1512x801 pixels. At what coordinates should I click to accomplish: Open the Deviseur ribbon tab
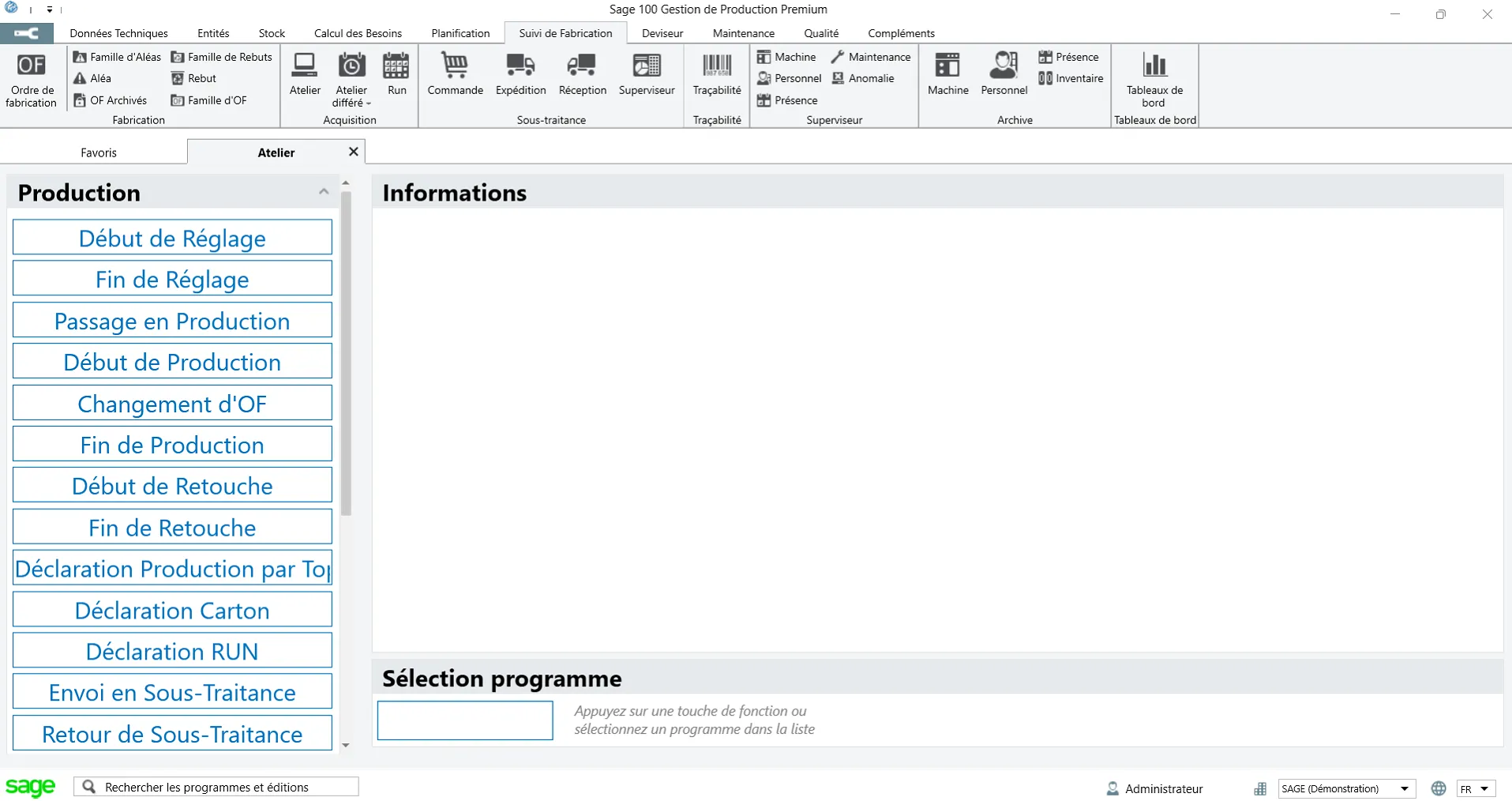(x=662, y=33)
